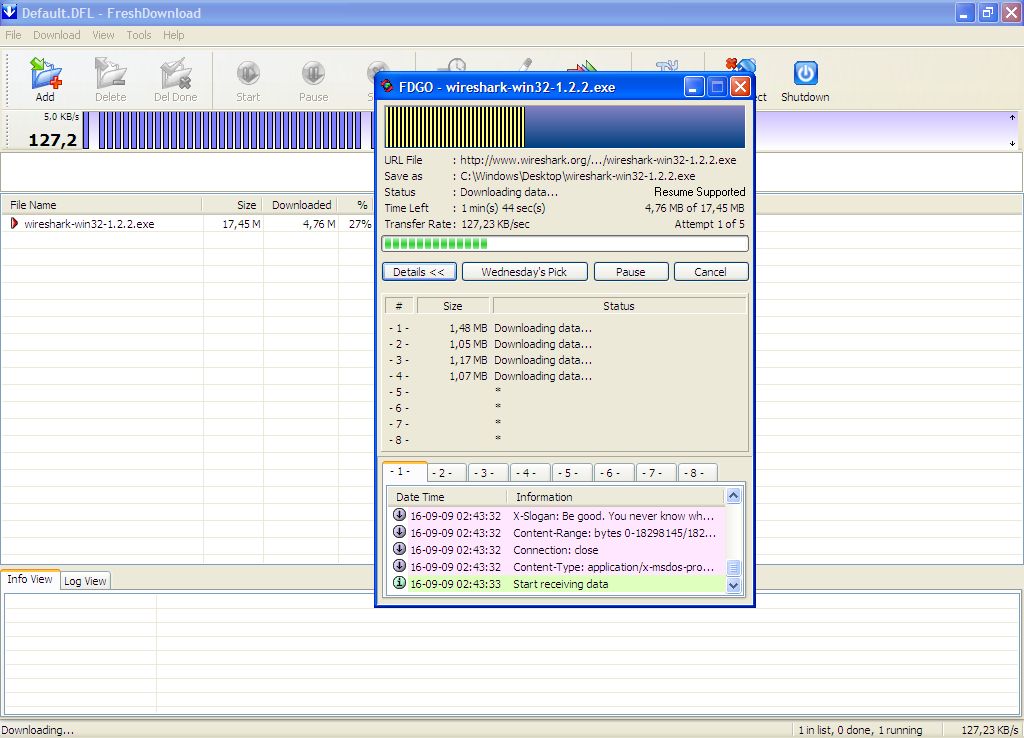Click connection 2 row showing 1,05 MB
This screenshot has width=1024, height=738.
pos(565,344)
